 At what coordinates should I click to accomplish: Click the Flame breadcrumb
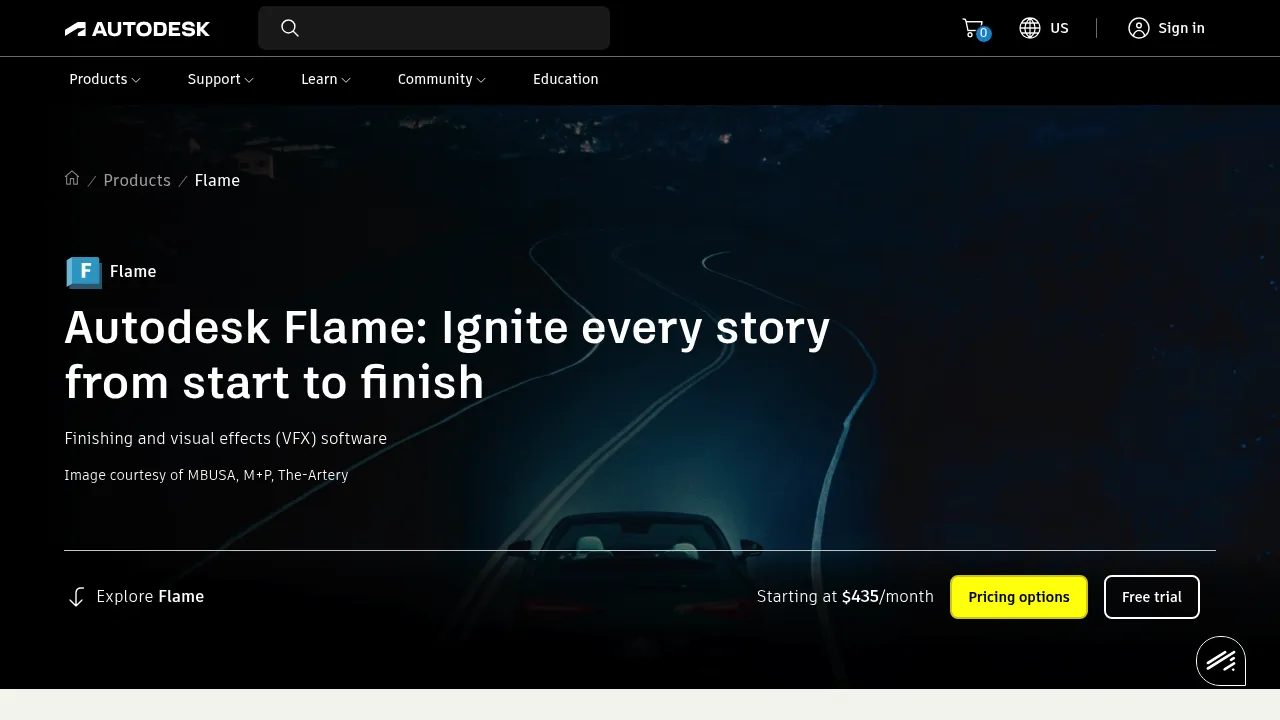[217, 180]
